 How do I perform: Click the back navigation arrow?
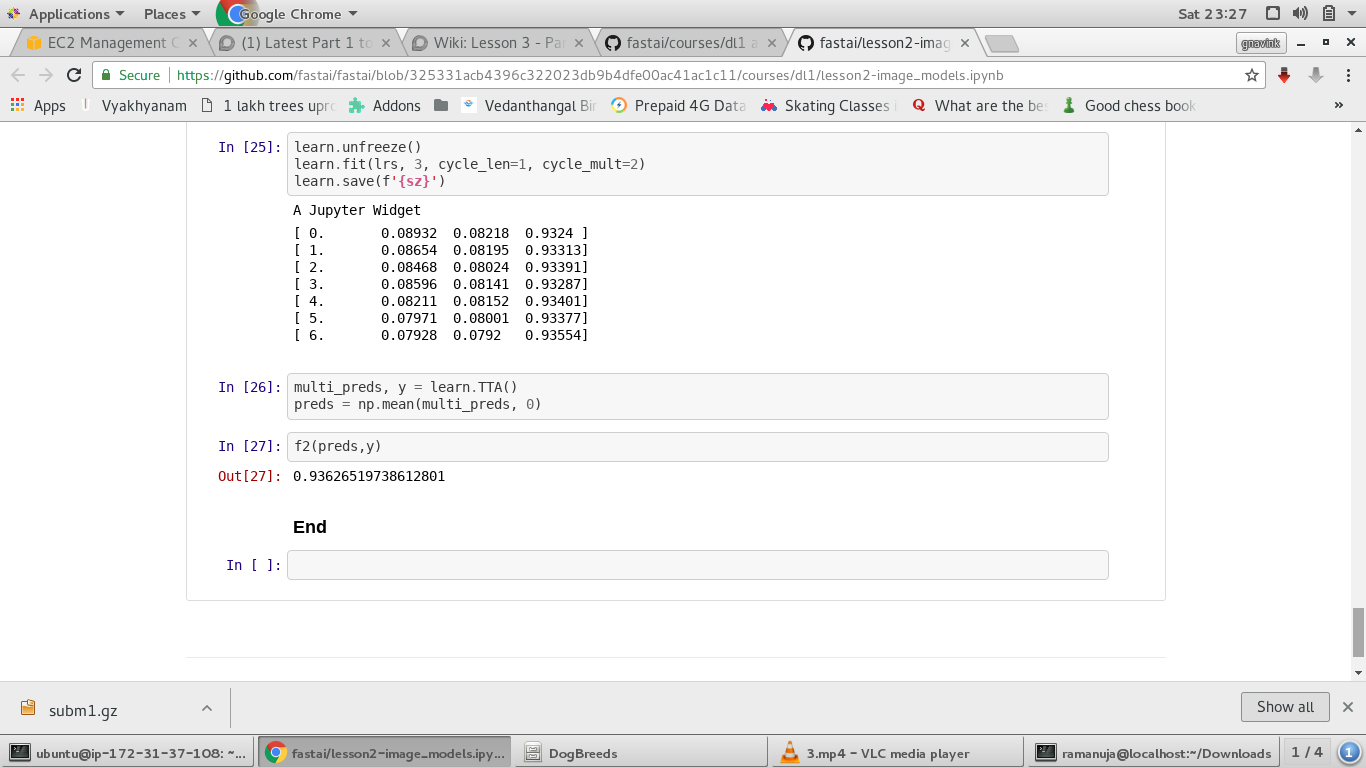click(x=18, y=75)
